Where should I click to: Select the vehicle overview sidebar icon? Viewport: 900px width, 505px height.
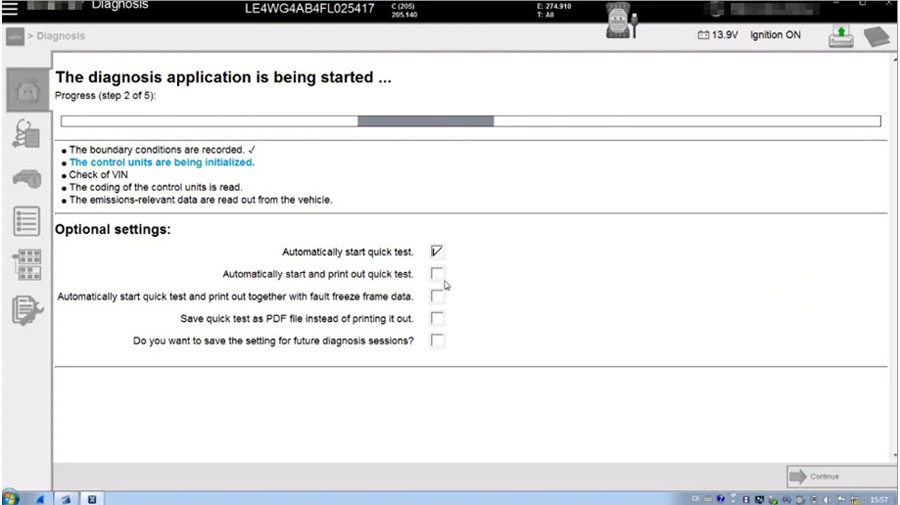tap(27, 90)
